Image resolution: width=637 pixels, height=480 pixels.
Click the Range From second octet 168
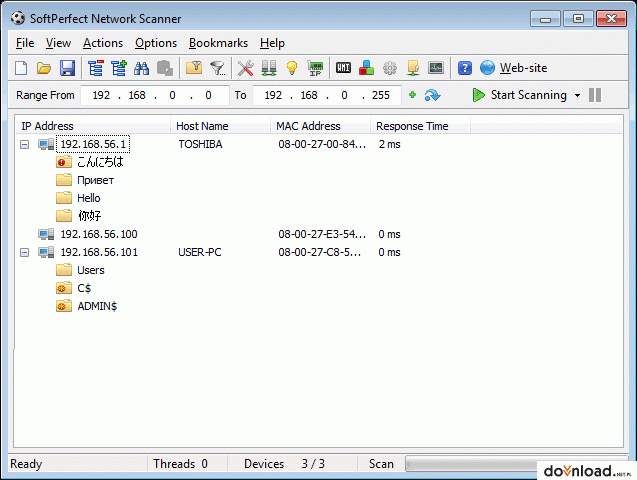coord(137,95)
